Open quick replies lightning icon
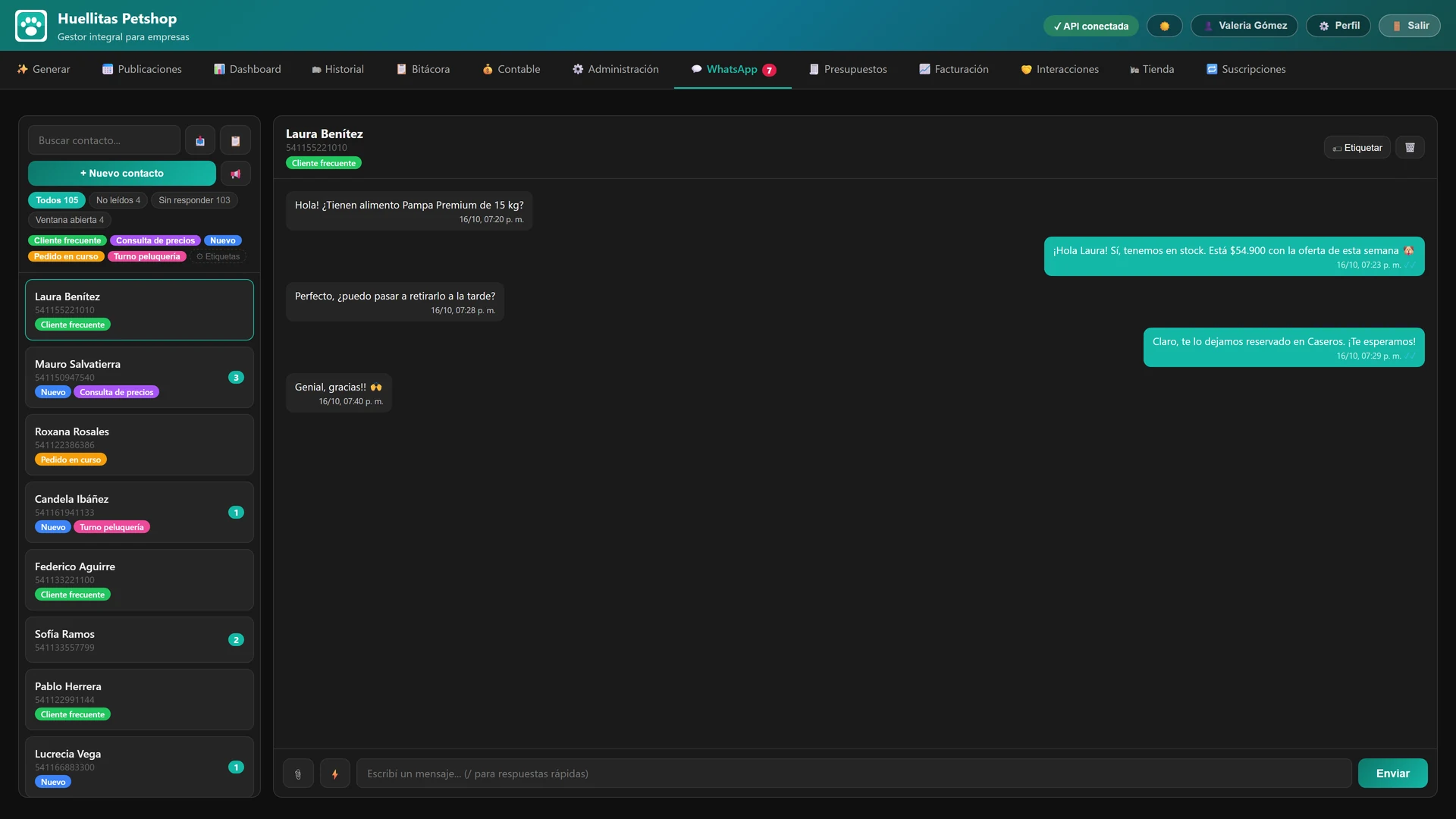This screenshot has height=819, width=1456. pyautogui.click(x=334, y=773)
